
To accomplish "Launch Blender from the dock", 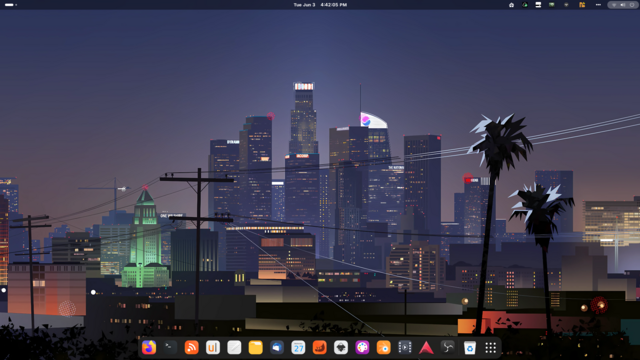I will point(384,347).
